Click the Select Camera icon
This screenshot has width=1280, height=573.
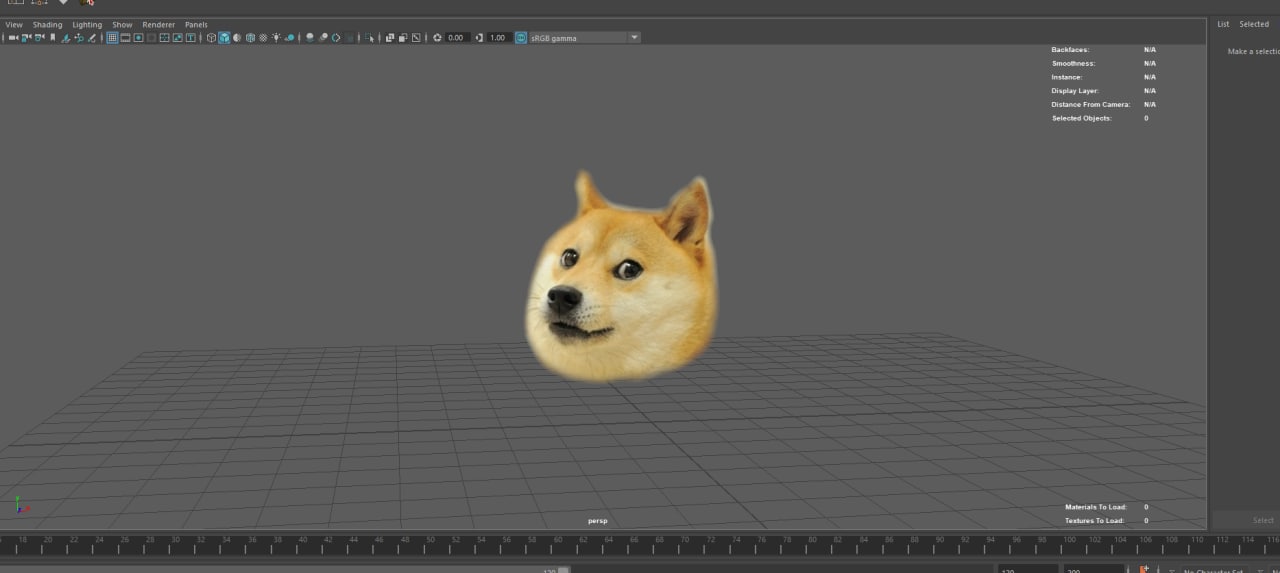pyautogui.click(x=13, y=37)
